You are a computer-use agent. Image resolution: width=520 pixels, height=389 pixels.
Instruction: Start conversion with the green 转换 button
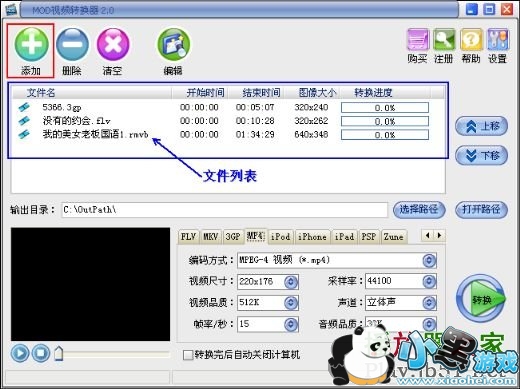click(x=481, y=298)
